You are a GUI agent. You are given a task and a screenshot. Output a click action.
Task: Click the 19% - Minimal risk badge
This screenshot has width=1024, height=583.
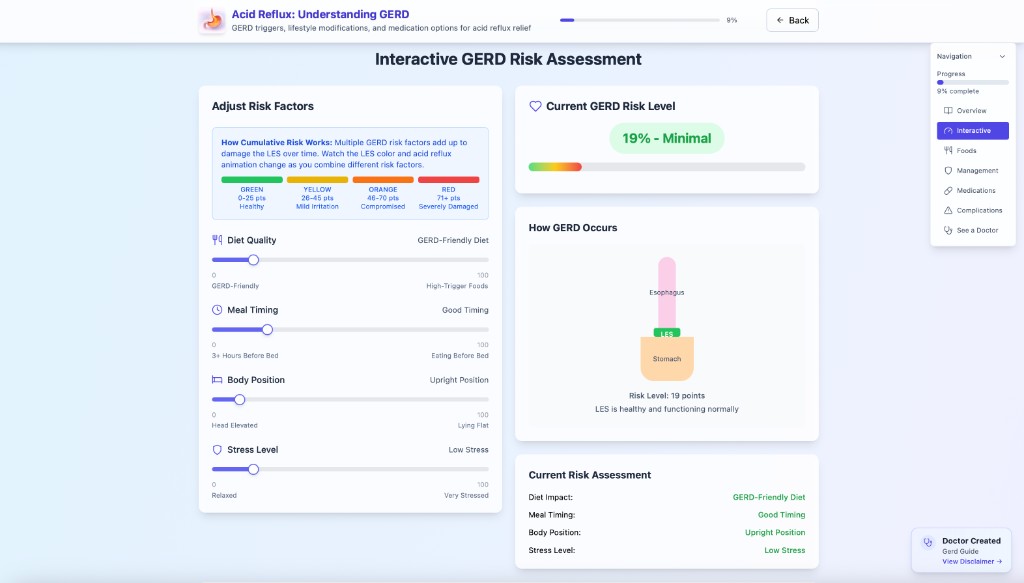click(x=666, y=138)
